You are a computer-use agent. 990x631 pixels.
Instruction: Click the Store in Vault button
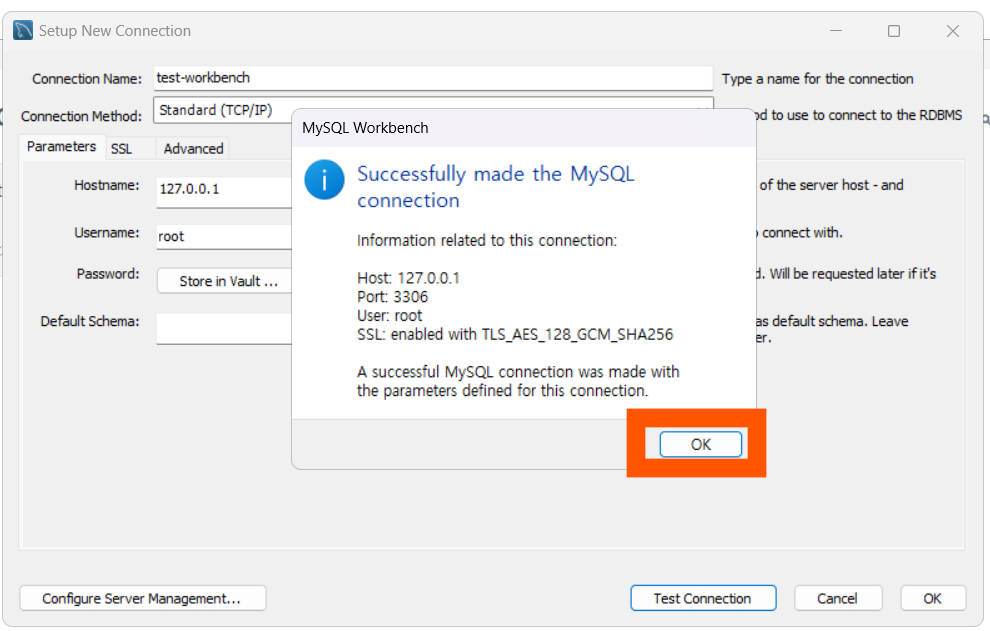click(x=225, y=281)
